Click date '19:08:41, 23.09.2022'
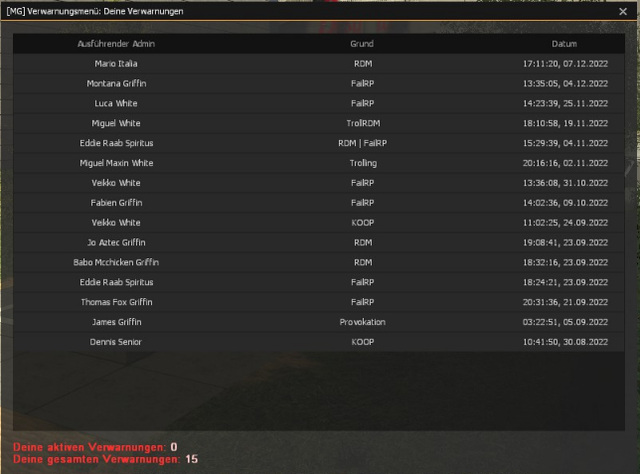 565,243
